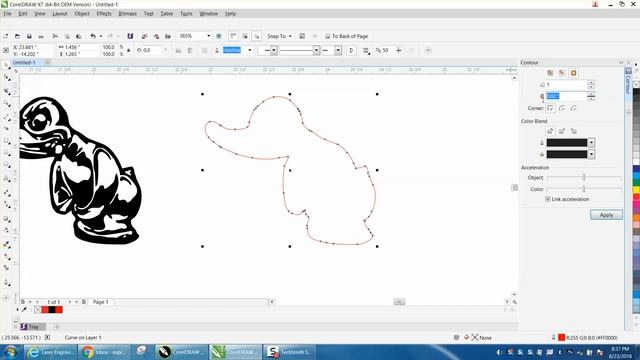Pick the mitered corner option
The width and height of the screenshot is (640, 360).
coord(551,108)
